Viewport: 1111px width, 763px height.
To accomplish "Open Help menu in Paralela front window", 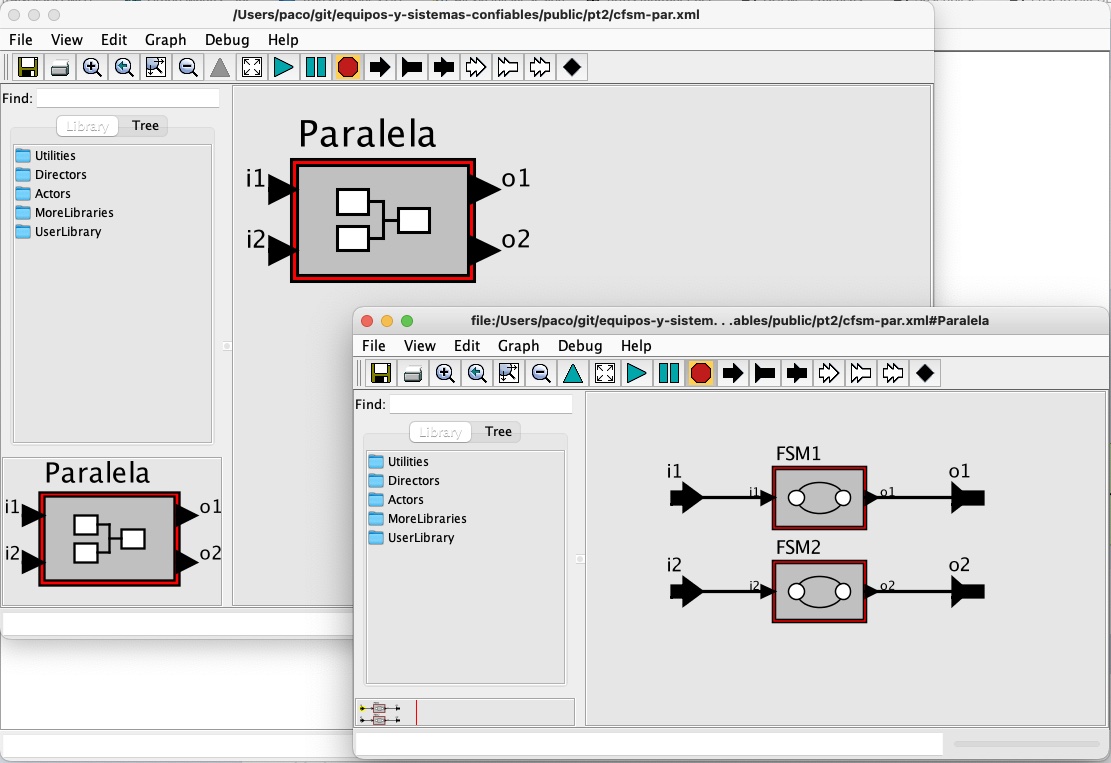I will [x=636, y=346].
